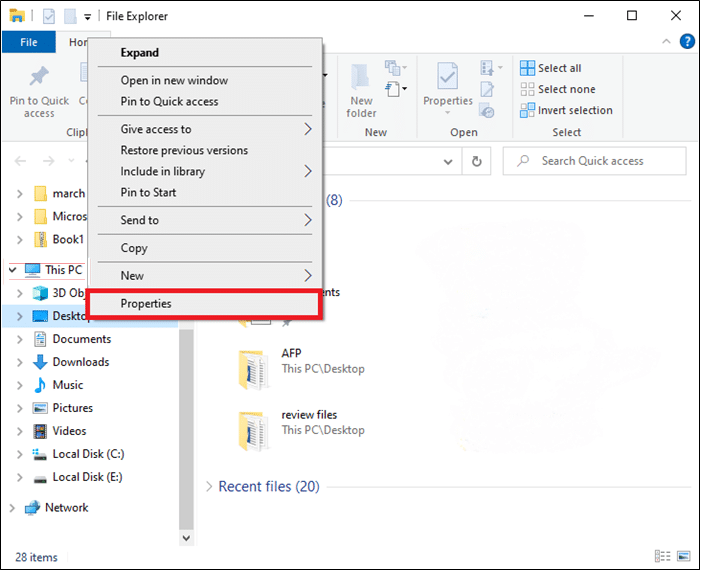Screen dimensions: 701x570
Task: Select Local Disk (C:) in navigation pane
Action: [88, 454]
